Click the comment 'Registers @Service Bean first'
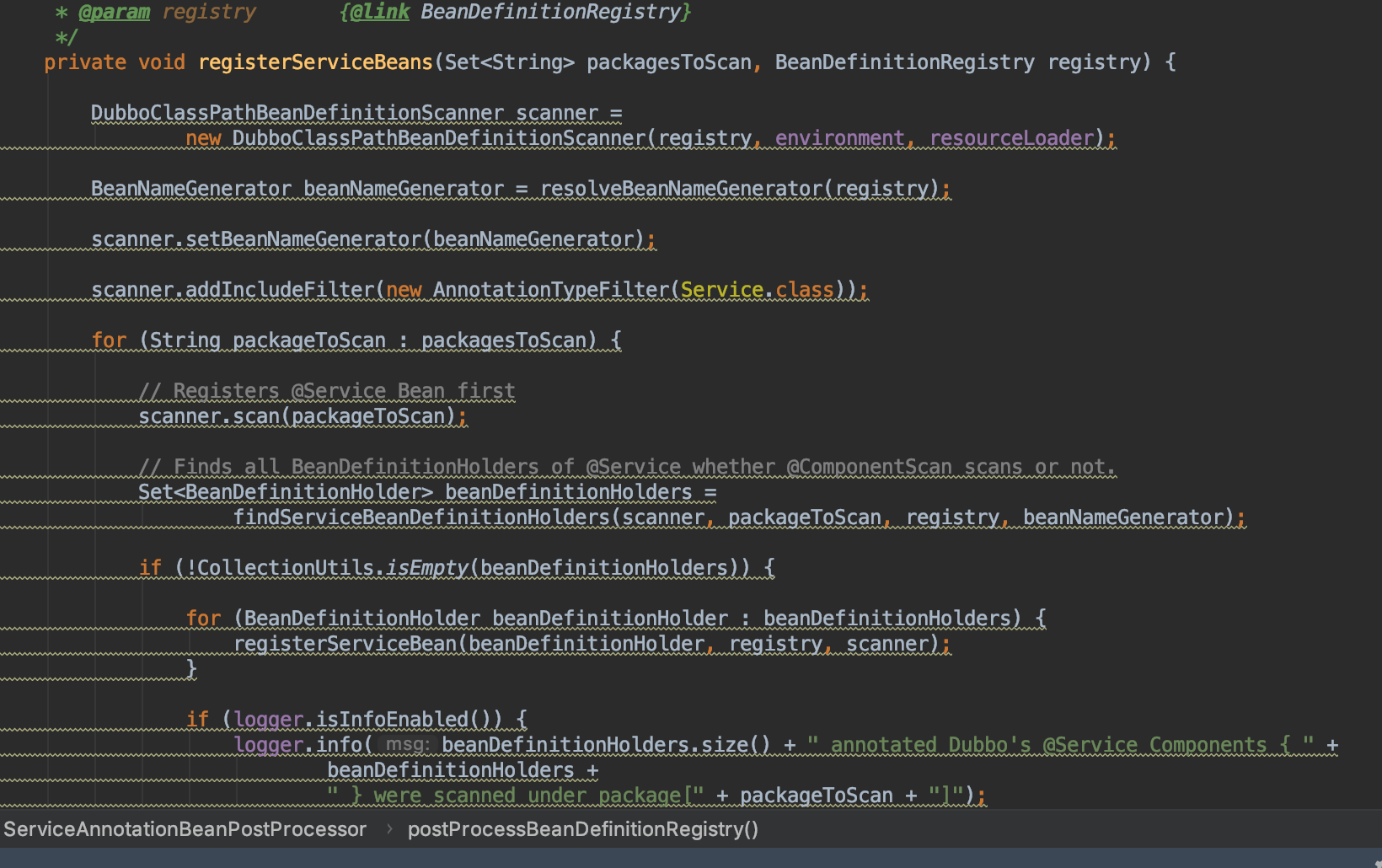This screenshot has height=868, width=1382. pos(327,391)
